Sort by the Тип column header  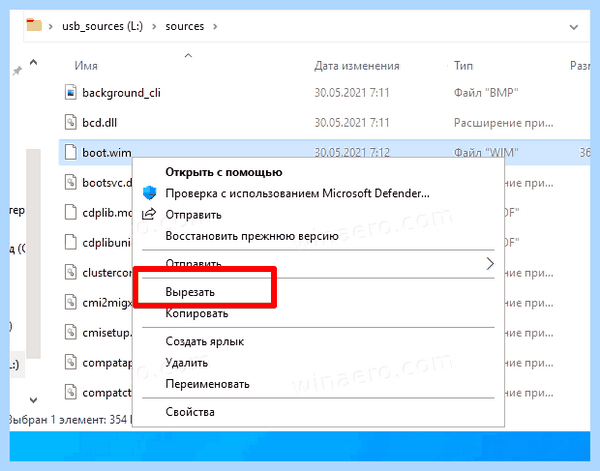click(x=463, y=66)
